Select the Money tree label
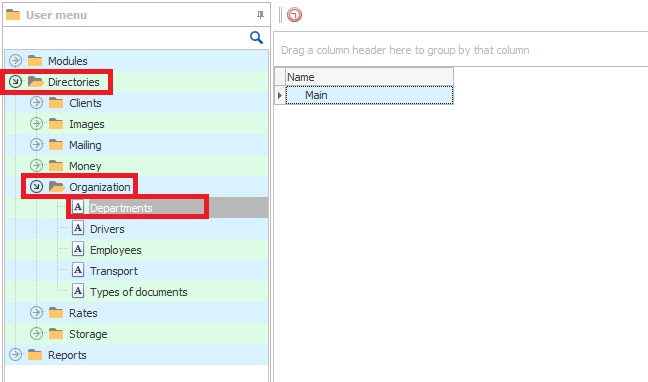 (x=85, y=166)
